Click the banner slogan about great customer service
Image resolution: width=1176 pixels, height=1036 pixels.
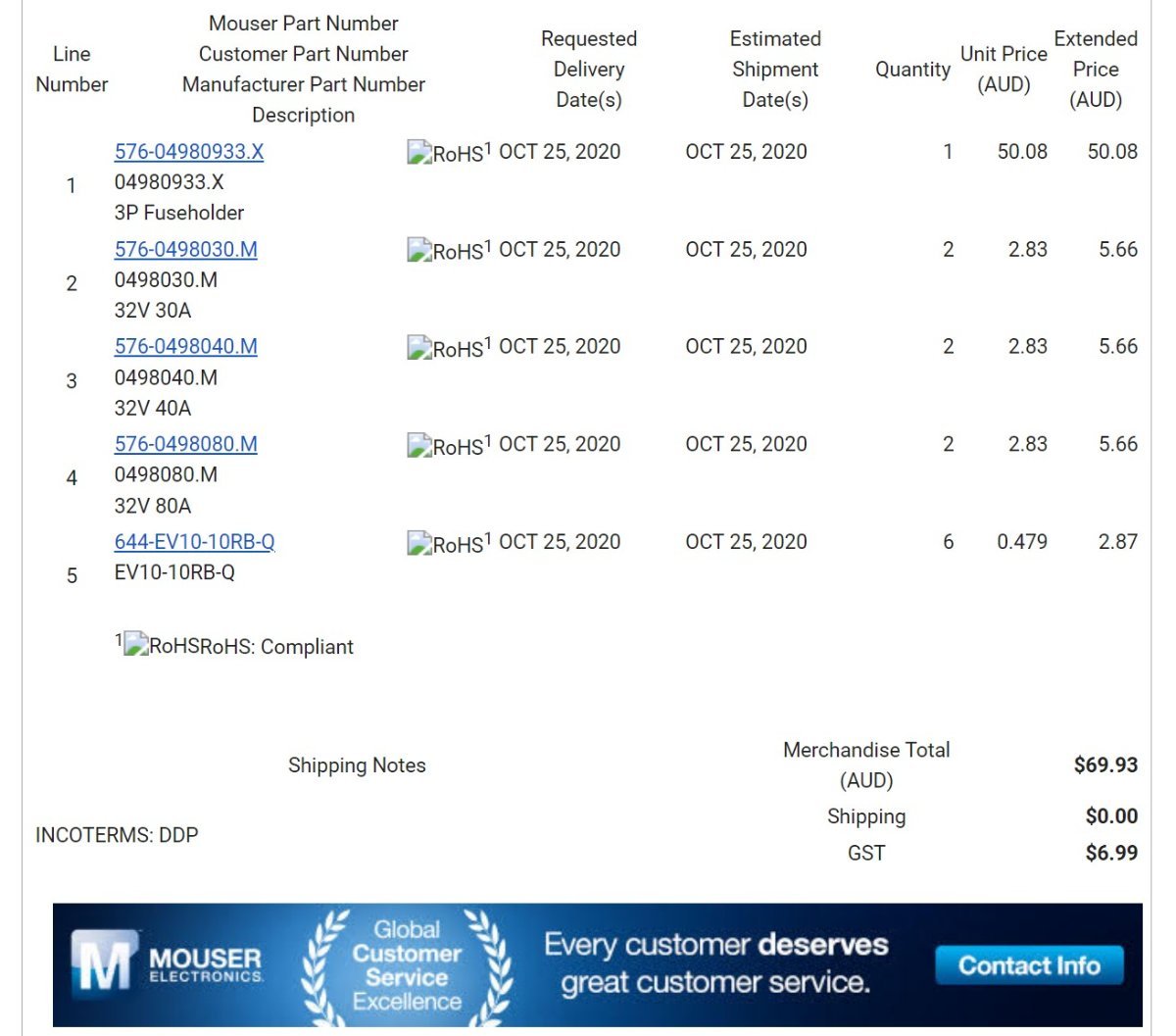[715, 963]
